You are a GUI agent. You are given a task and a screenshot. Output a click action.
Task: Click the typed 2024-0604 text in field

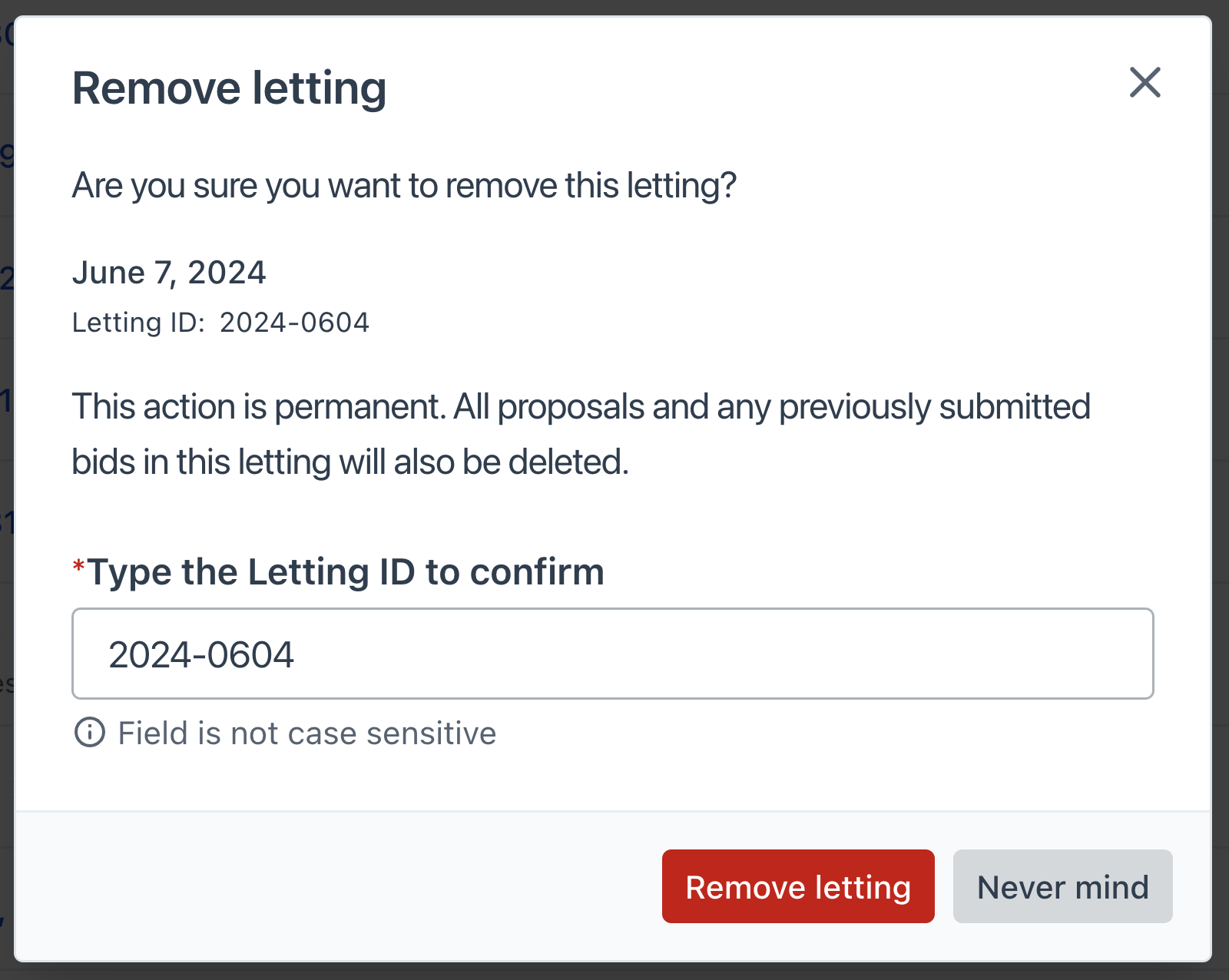coord(201,655)
